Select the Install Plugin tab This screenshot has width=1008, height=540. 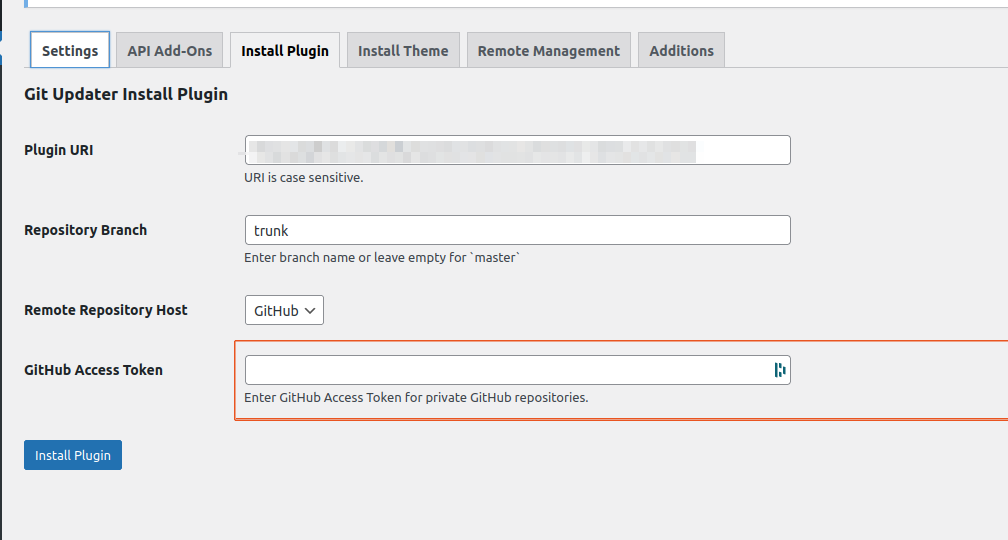(x=285, y=51)
